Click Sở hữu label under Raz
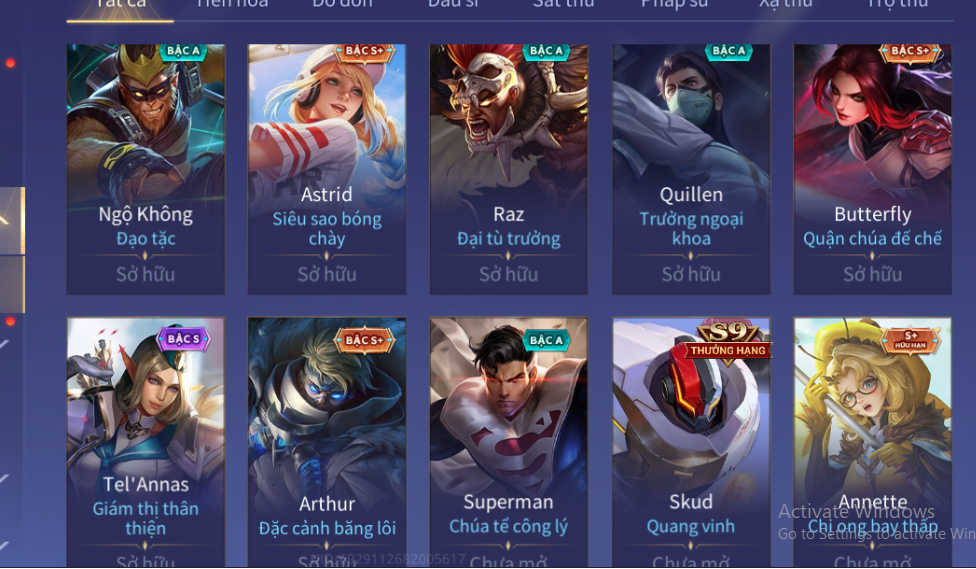The width and height of the screenshot is (976, 569). pos(509,275)
